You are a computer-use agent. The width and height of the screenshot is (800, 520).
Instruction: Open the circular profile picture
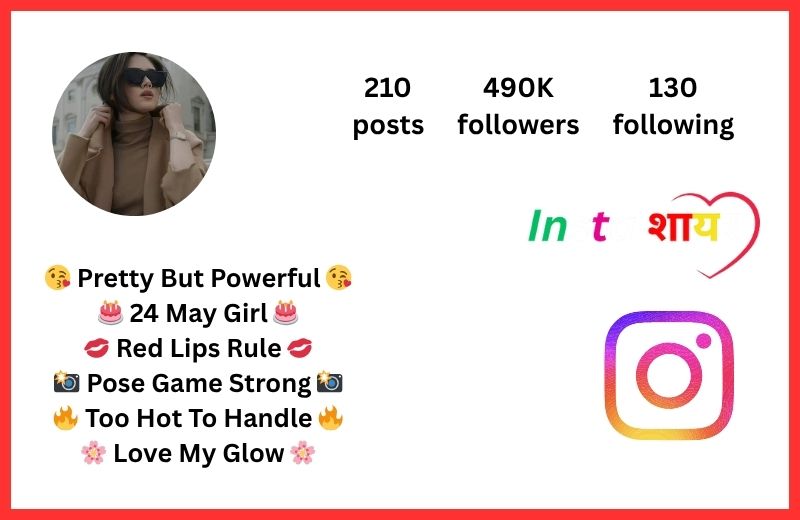click(134, 134)
